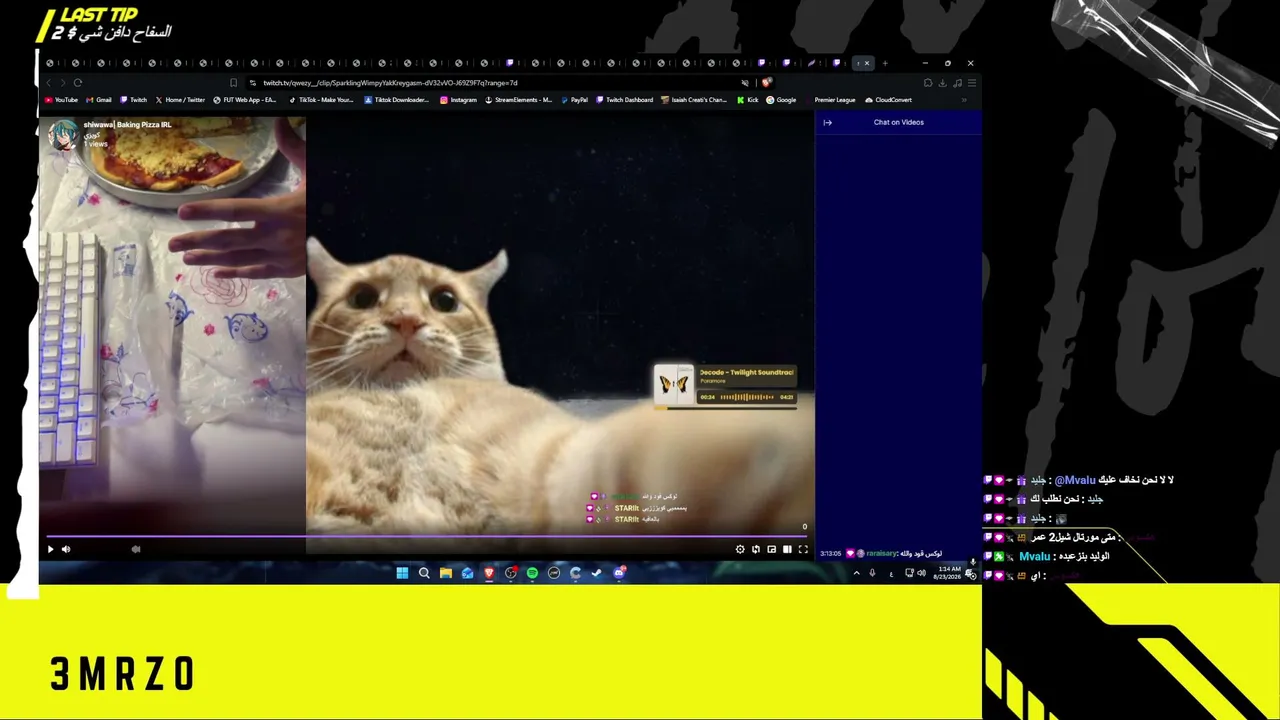The width and height of the screenshot is (1280, 720).
Task: Open picture-in-picture for the clip
Action: click(x=771, y=549)
